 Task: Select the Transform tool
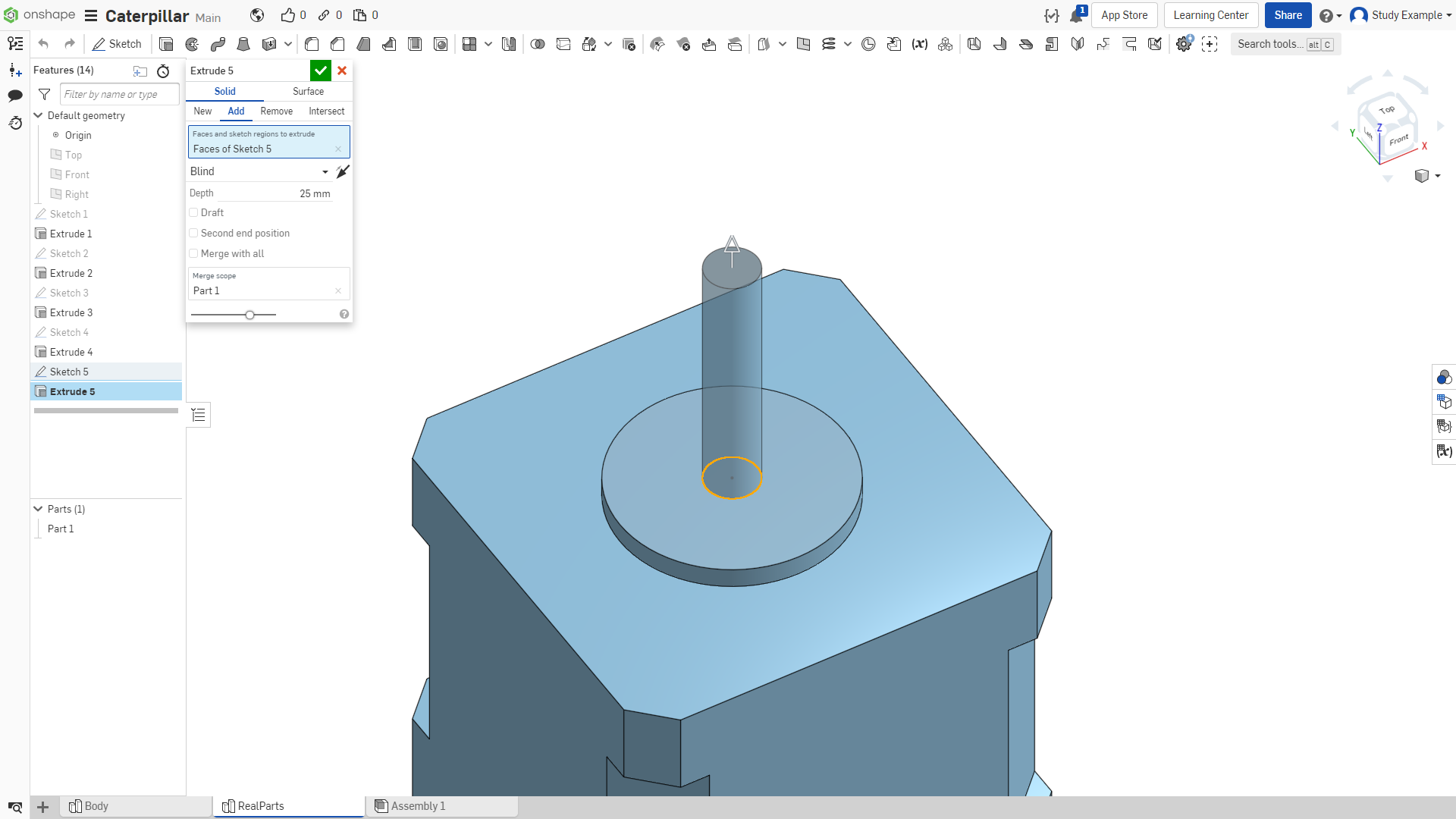coord(589,44)
